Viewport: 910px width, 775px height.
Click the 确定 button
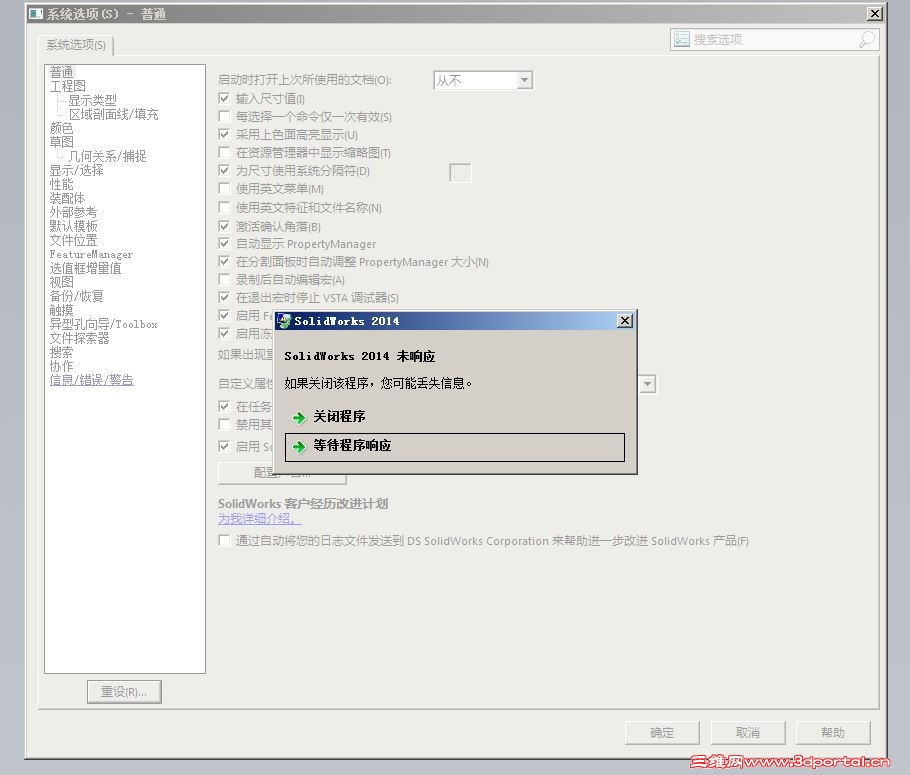point(662,733)
